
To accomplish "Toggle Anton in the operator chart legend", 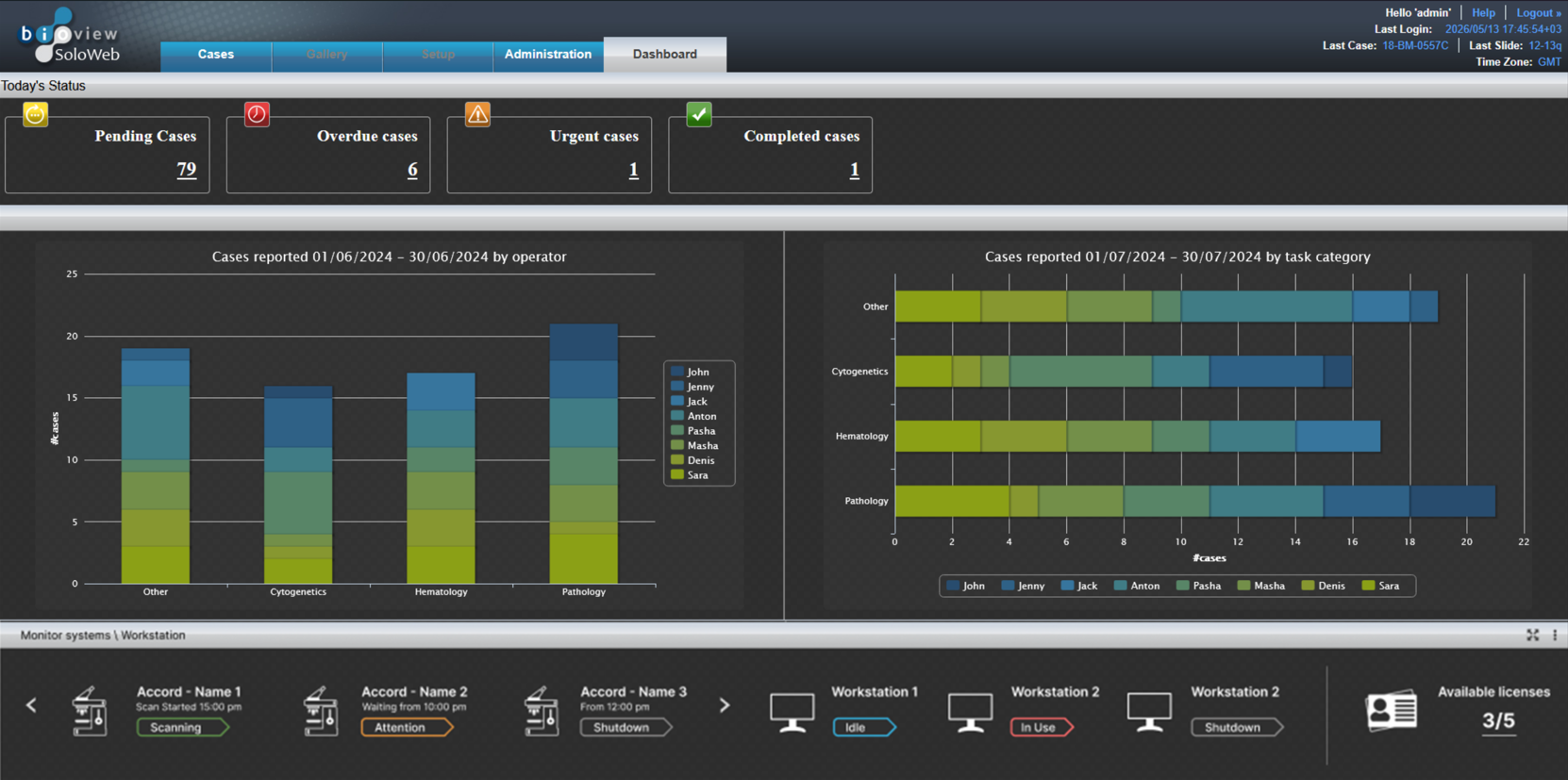I will pos(693,416).
